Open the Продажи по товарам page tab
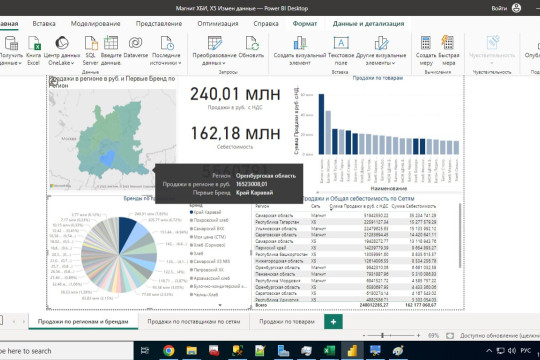Viewport: 540px width, 360px height. 287,321
